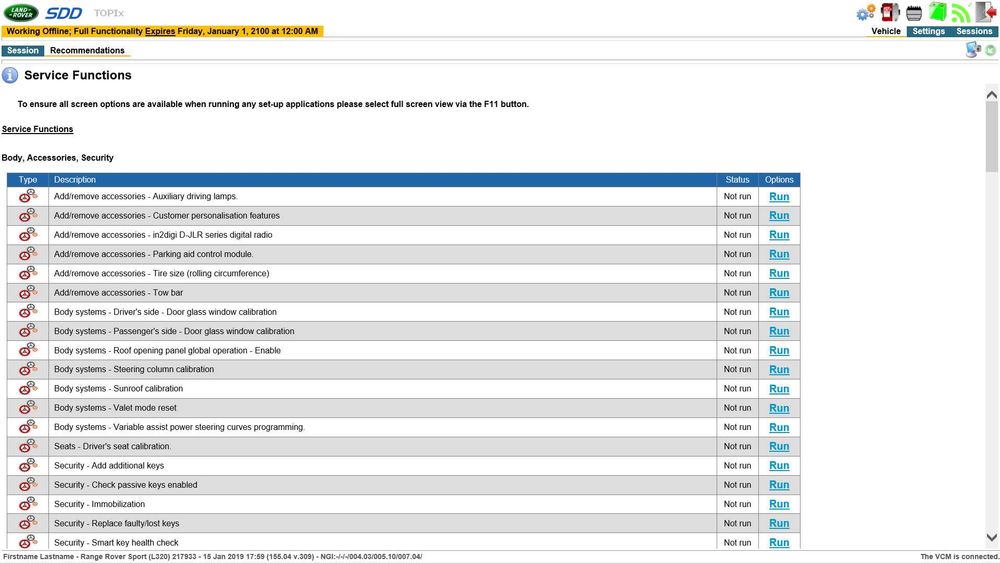
Task: Click the Type column header
Action: [27, 180]
